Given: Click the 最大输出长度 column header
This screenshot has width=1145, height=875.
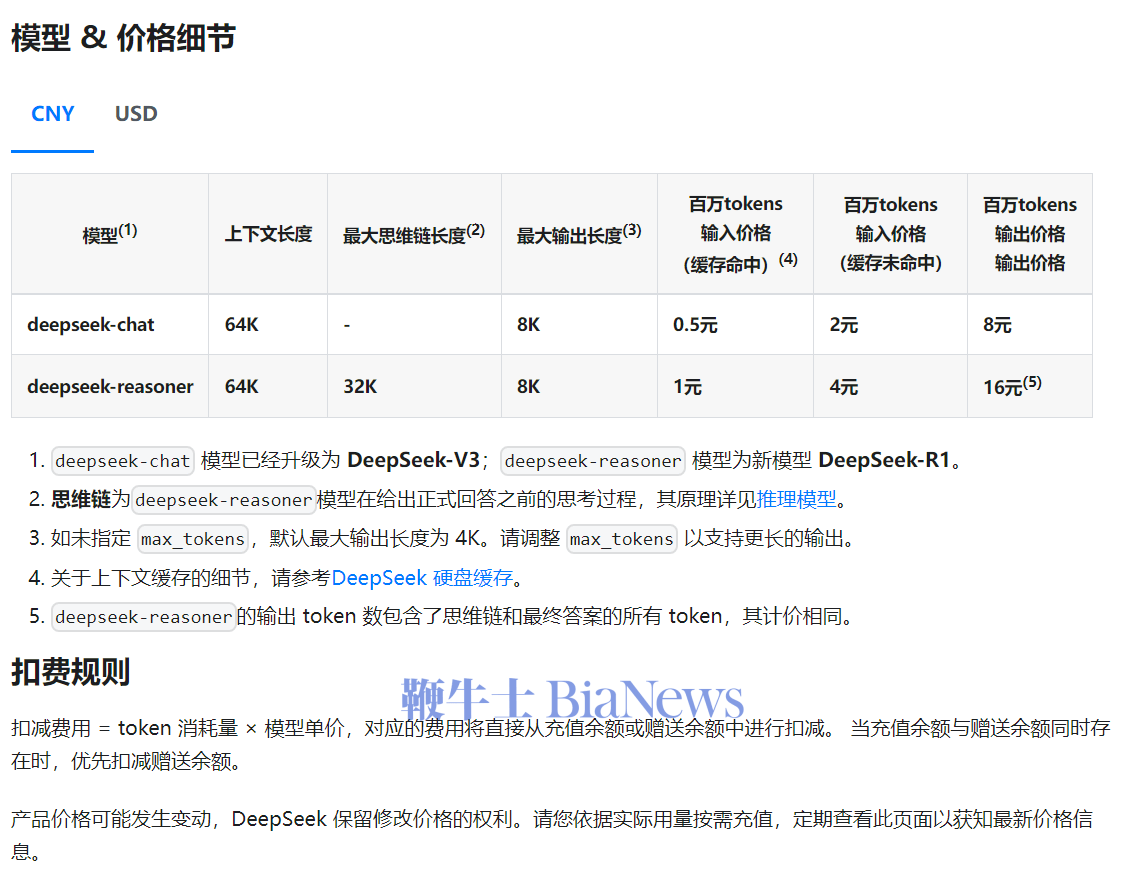Looking at the screenshot, I should 579,234.
